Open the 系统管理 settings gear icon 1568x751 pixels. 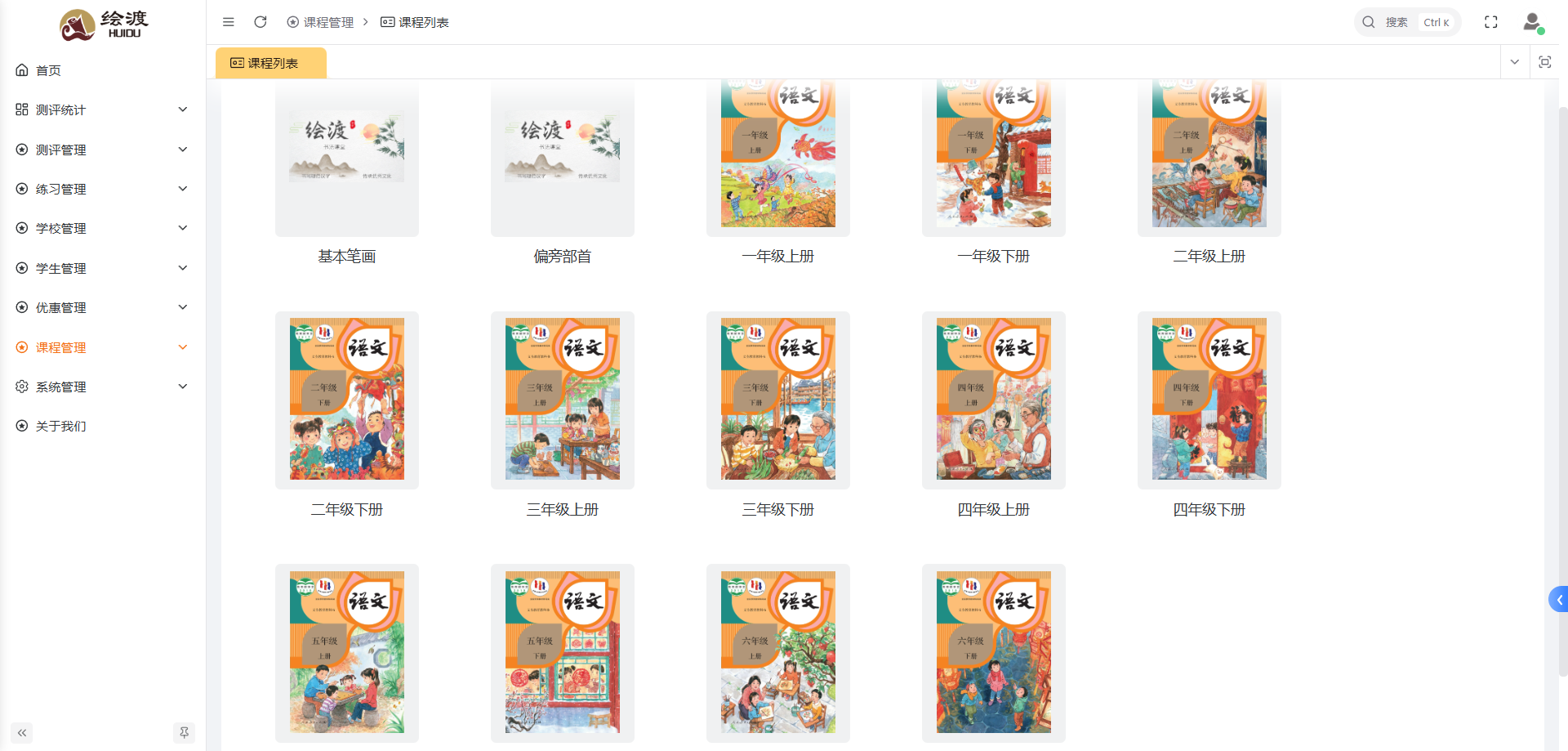click(21, 386)
